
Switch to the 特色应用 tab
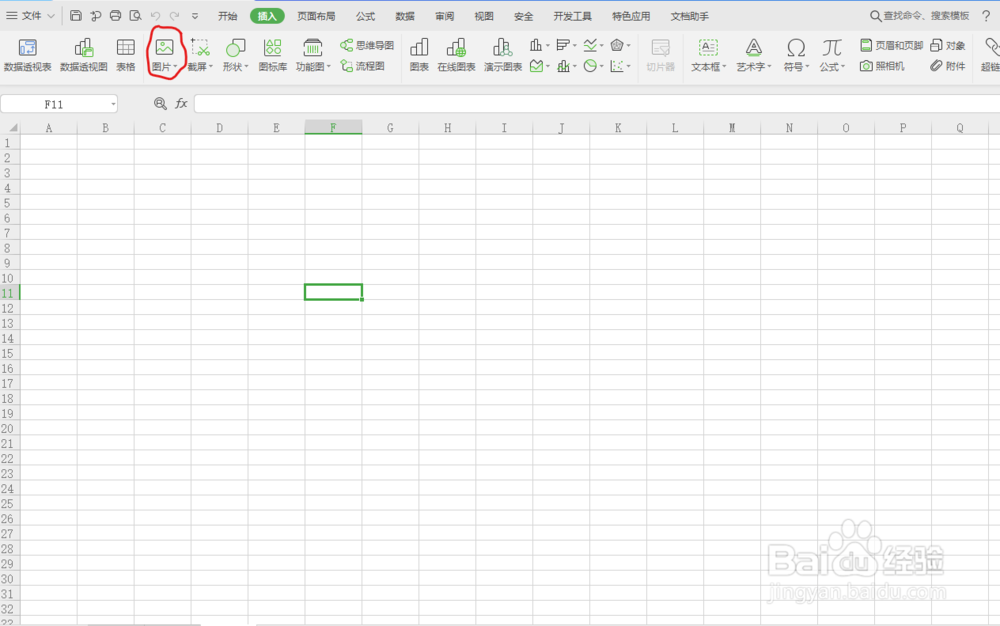tap(631, 16)
